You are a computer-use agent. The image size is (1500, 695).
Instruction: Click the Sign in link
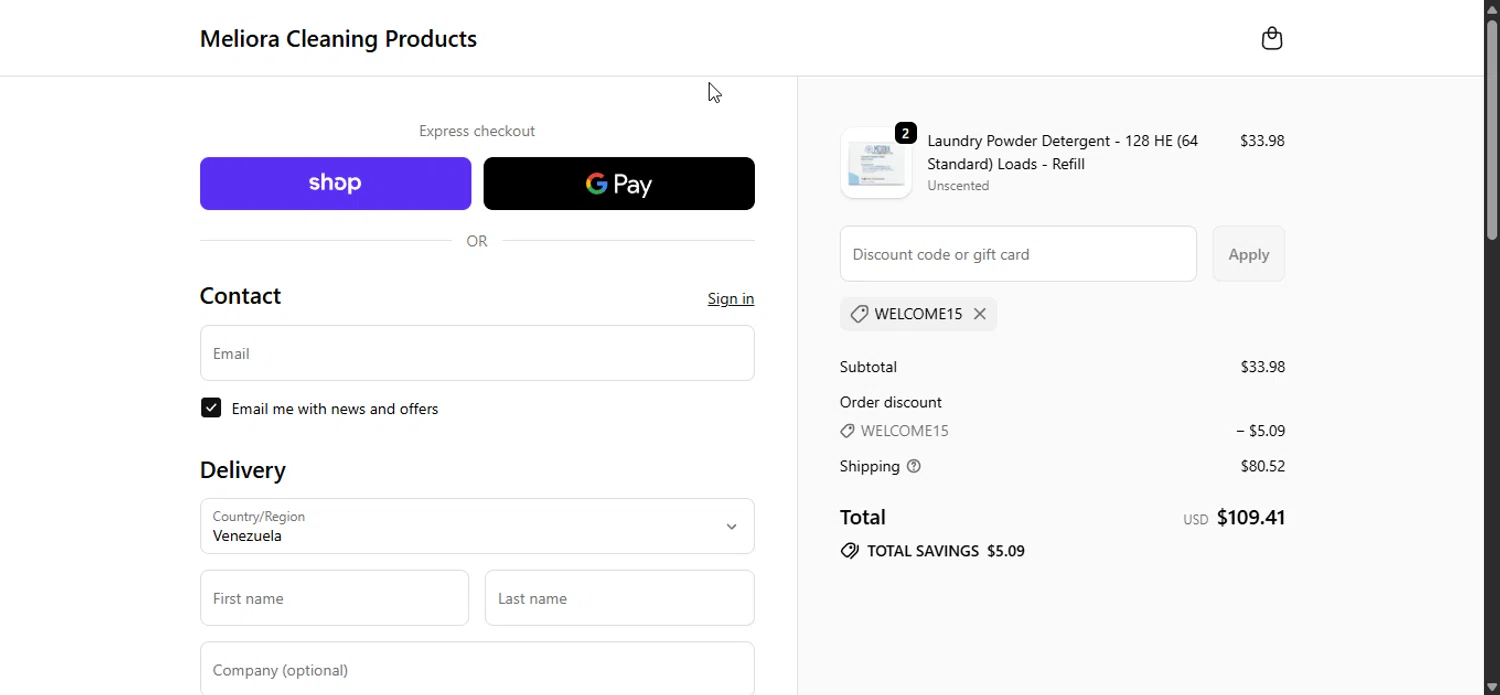coord(731,299)
